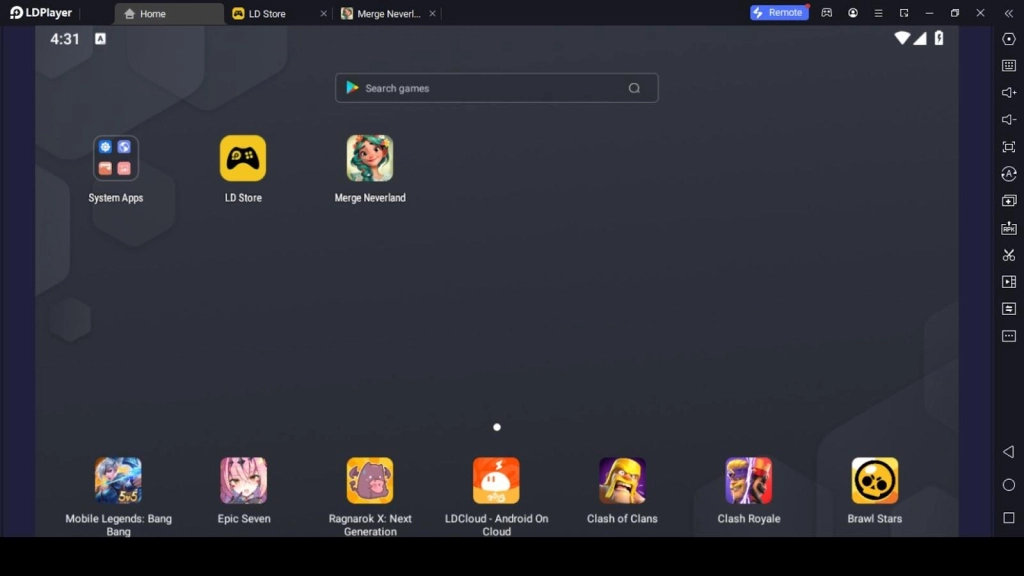
Task: Tap the Android back triangle button
Action: [x=1008, y=452]
